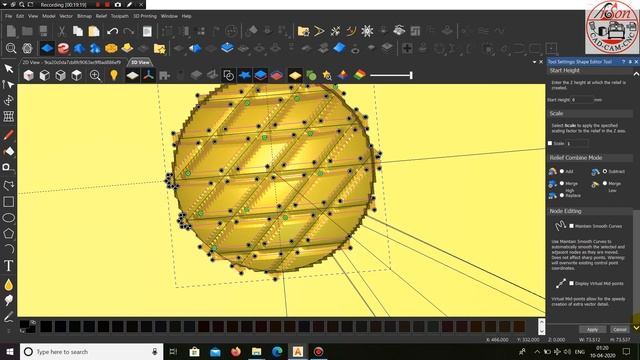
Task: Select the Polygon drawing tool
Action: 9,233
